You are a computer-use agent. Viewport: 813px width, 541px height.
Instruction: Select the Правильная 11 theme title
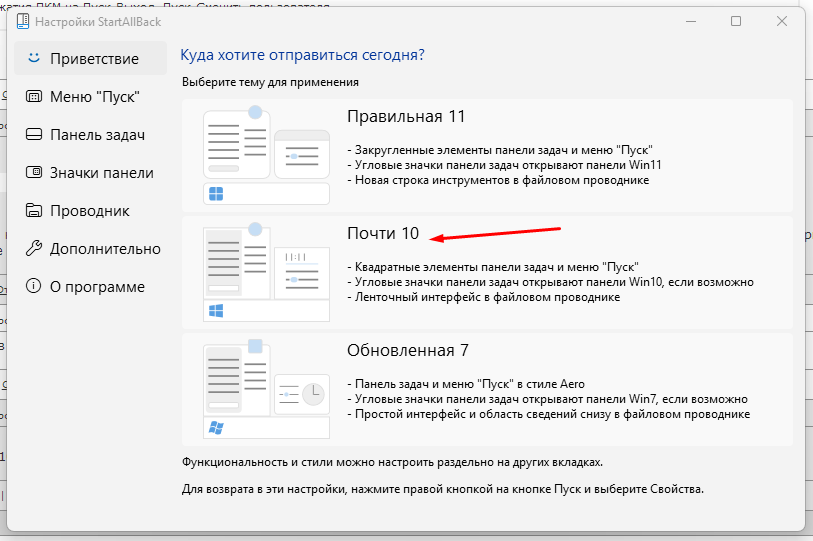[406, 116]
